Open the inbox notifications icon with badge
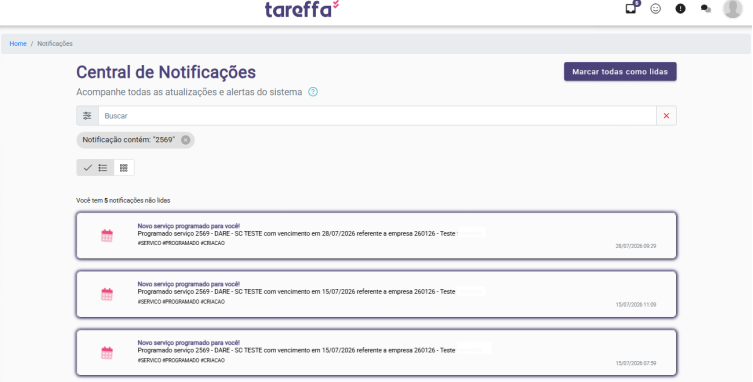The height and width of the screenshot is (382, 753). pyautogui.click(x=631, y=8)
